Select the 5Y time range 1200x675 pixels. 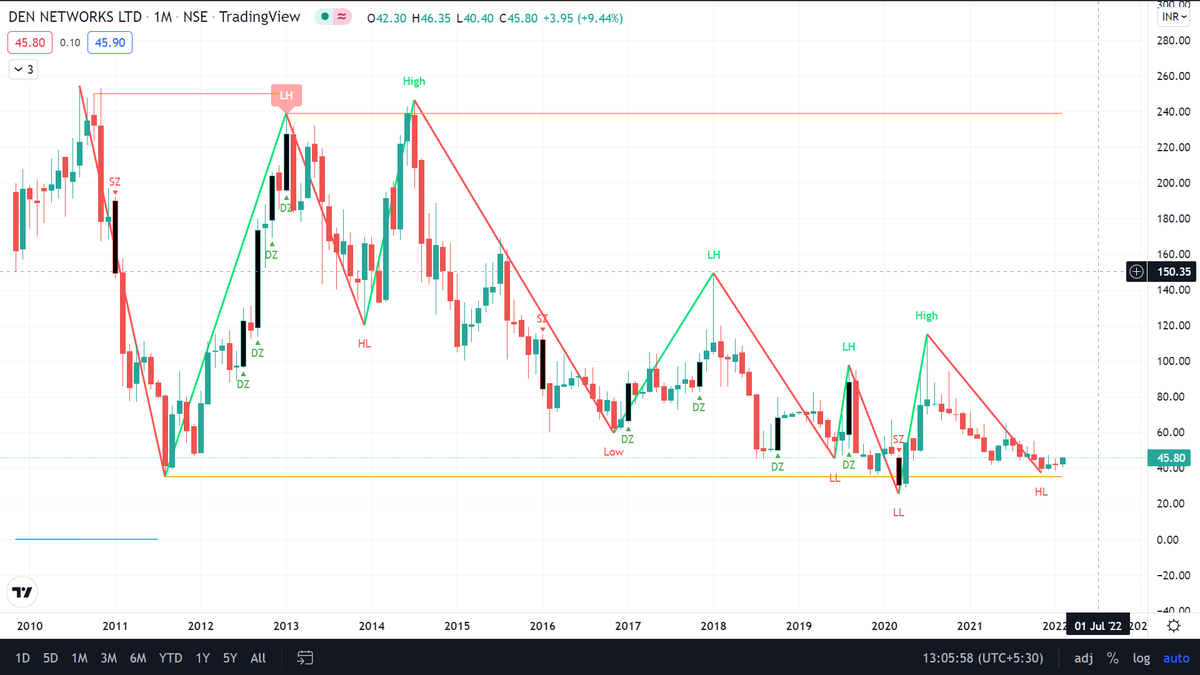pos(230,658)
